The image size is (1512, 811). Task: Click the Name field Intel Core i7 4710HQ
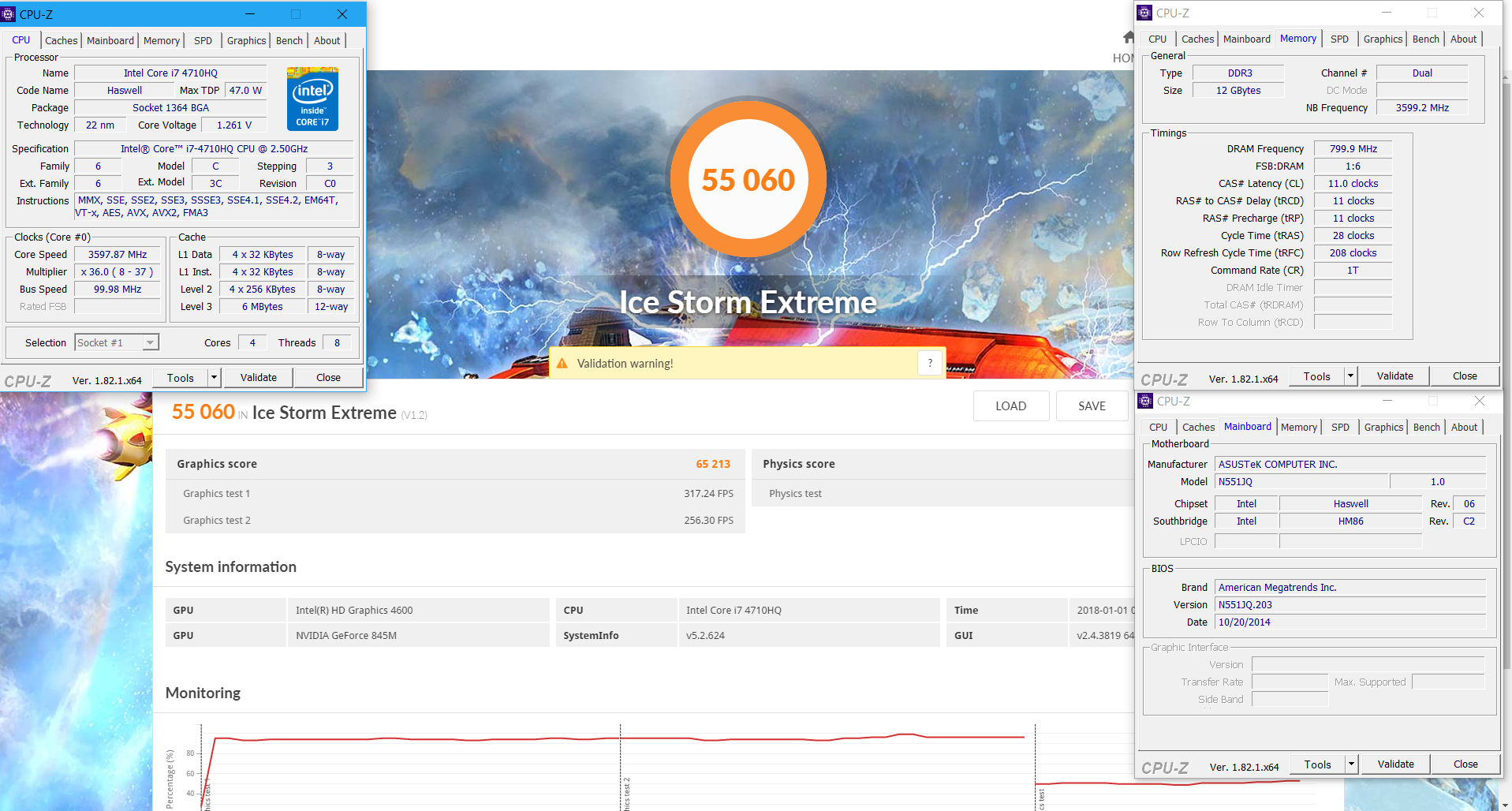tap(170, 73)
